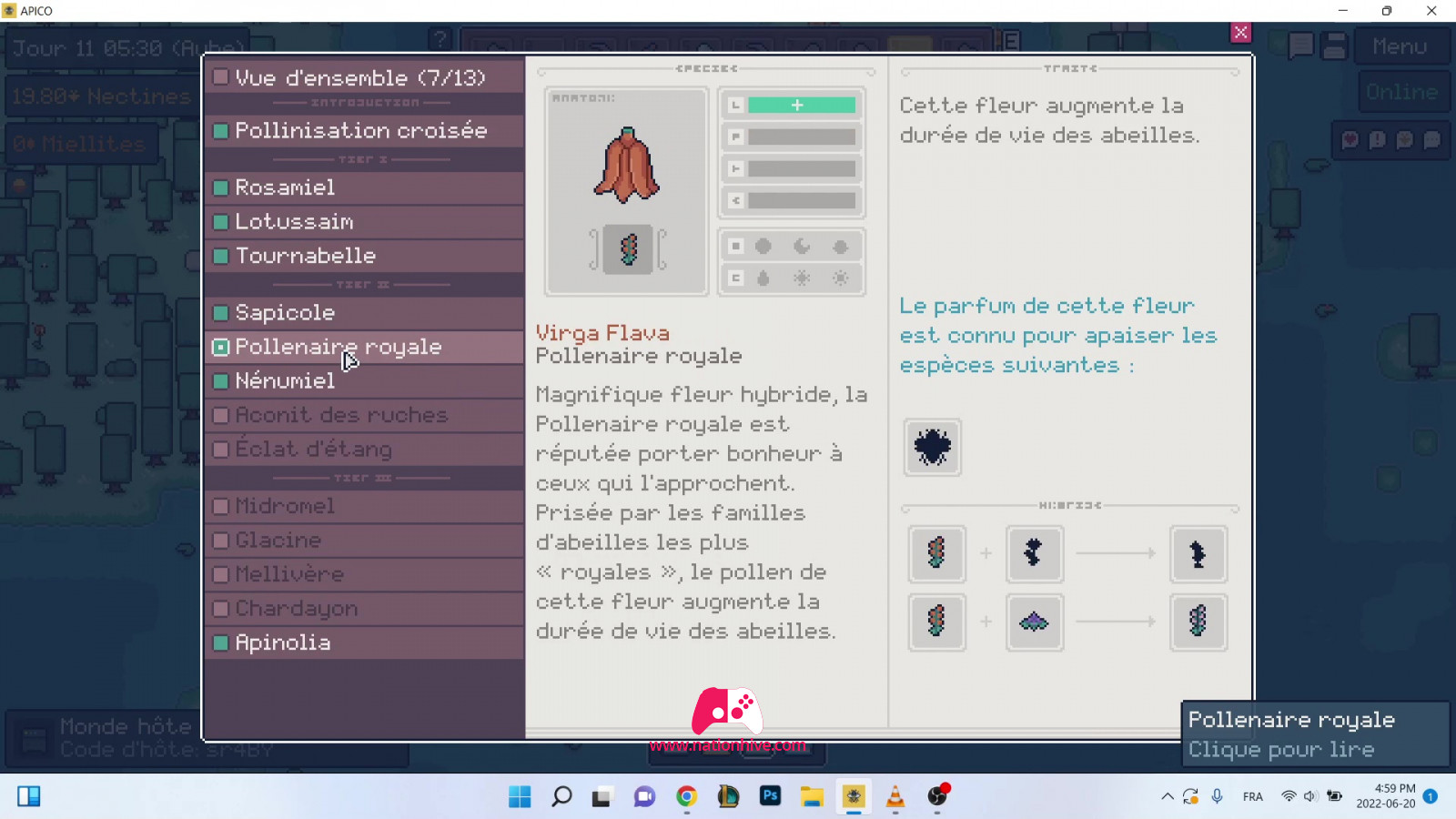The image size is (1456, 819).
Task: Select the Glacine entry
Action: (x=365, y=540)
